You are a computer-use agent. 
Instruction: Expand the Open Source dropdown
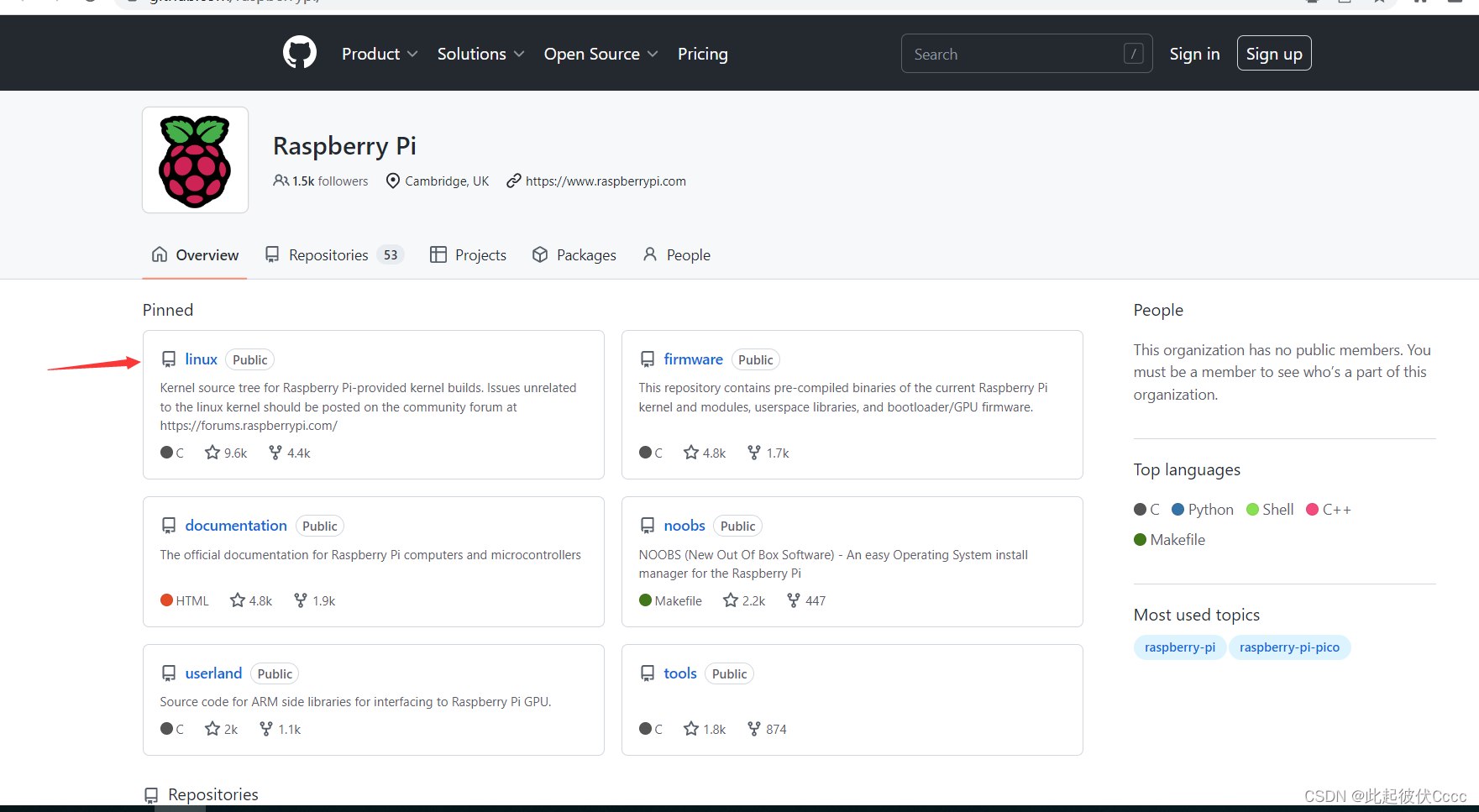point(601,54)
